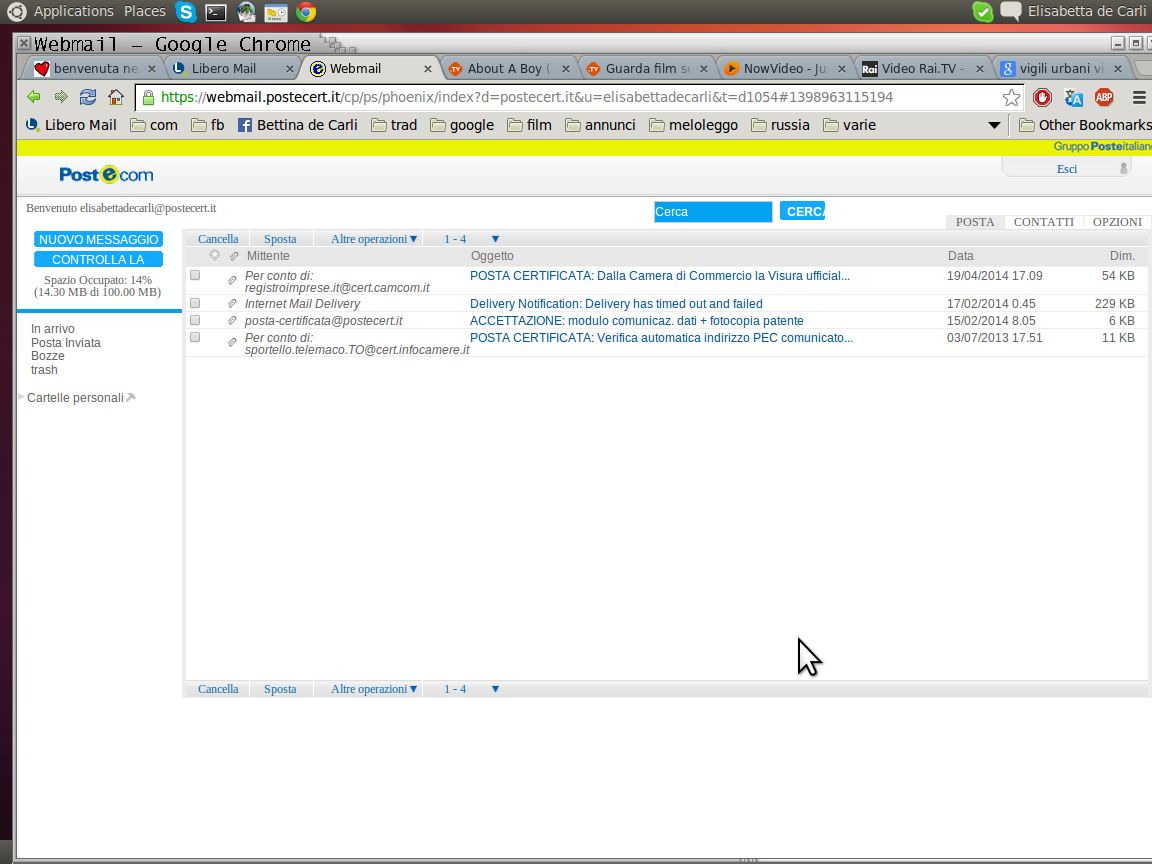1152x864 pixels.
Task: Expand Cartelle personali folder tree
Action: click(22, 397)
